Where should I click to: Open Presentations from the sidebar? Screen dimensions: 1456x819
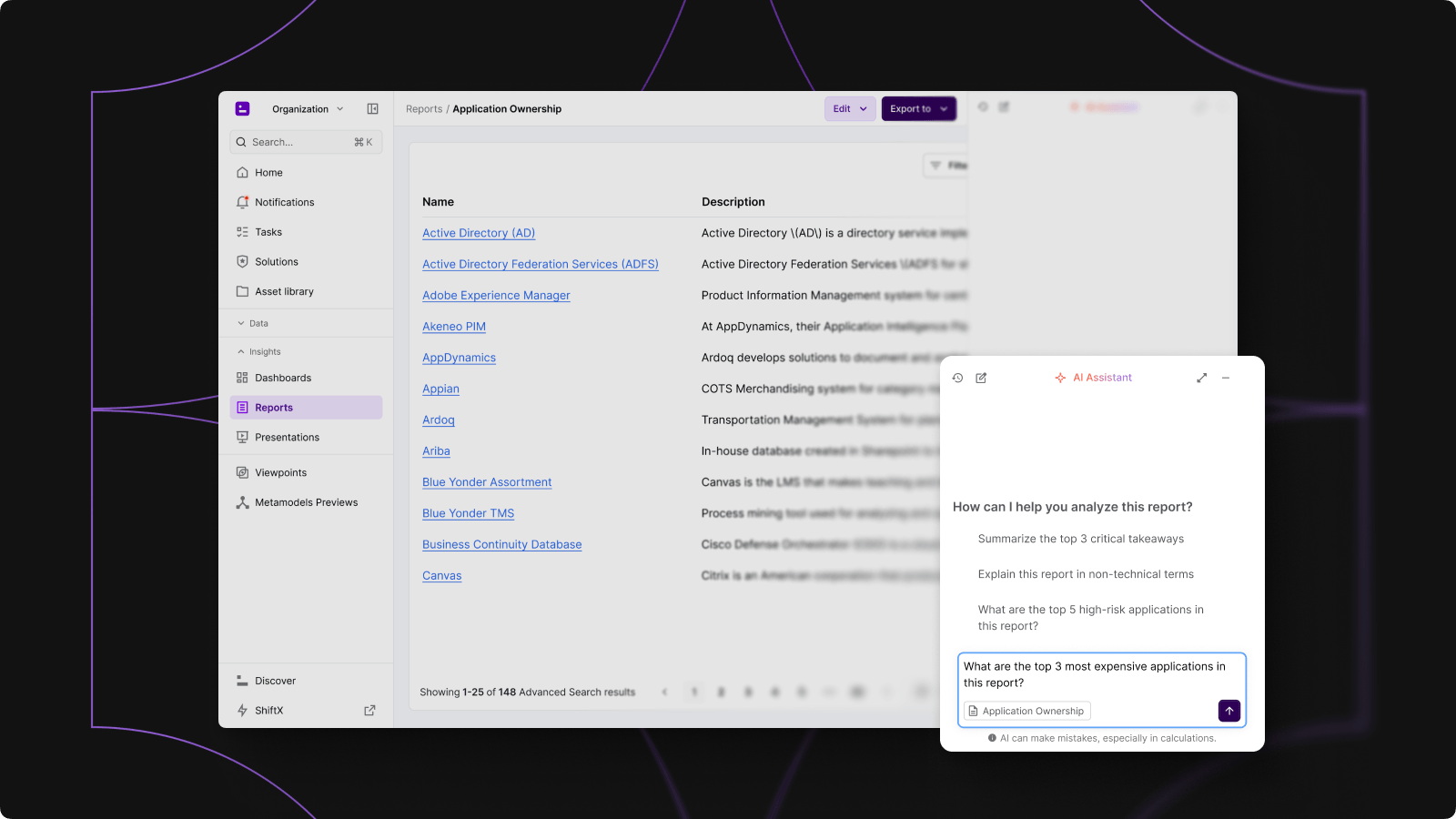(x=287, y=438)
